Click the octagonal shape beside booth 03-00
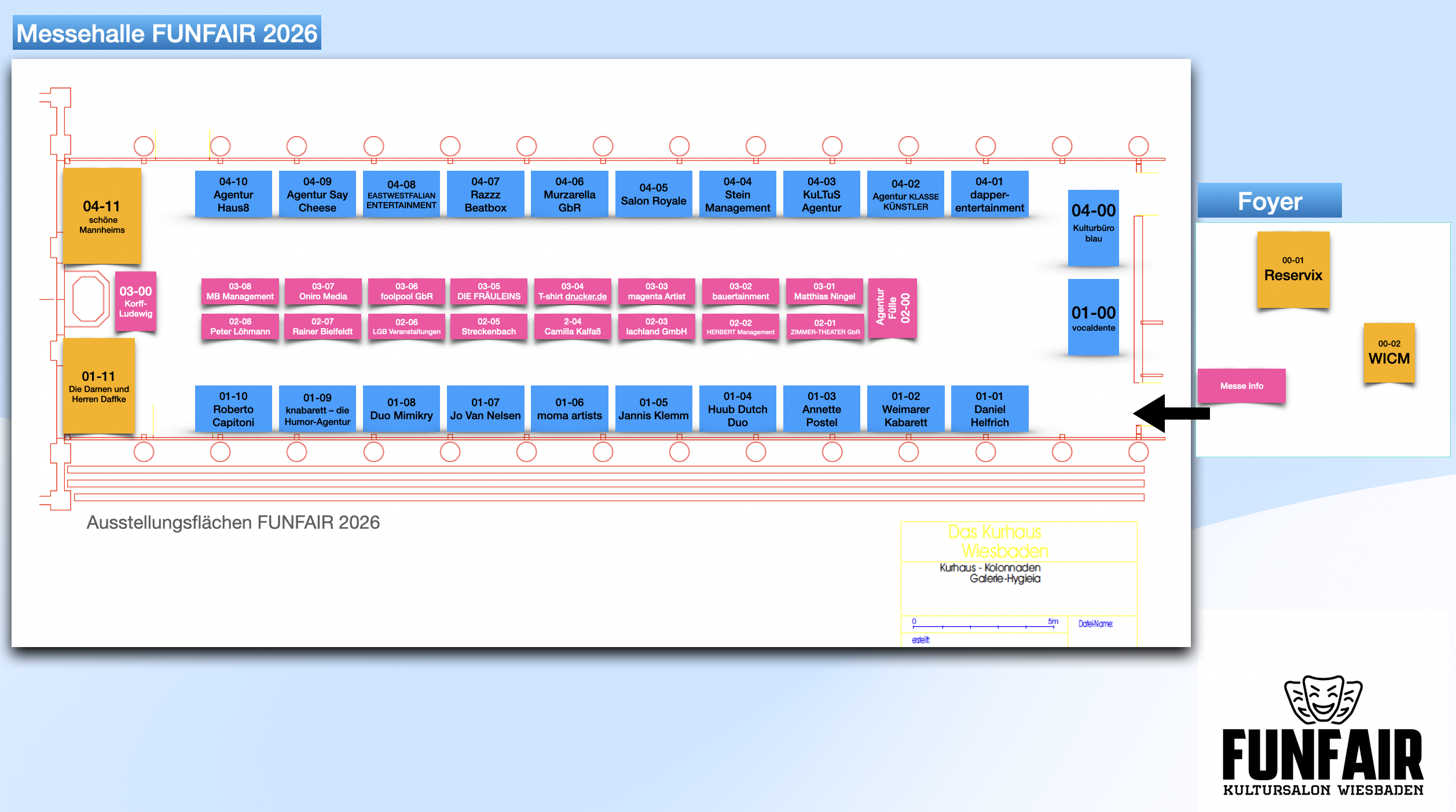This screenshot has height=812, width=1456. [88, 299]
